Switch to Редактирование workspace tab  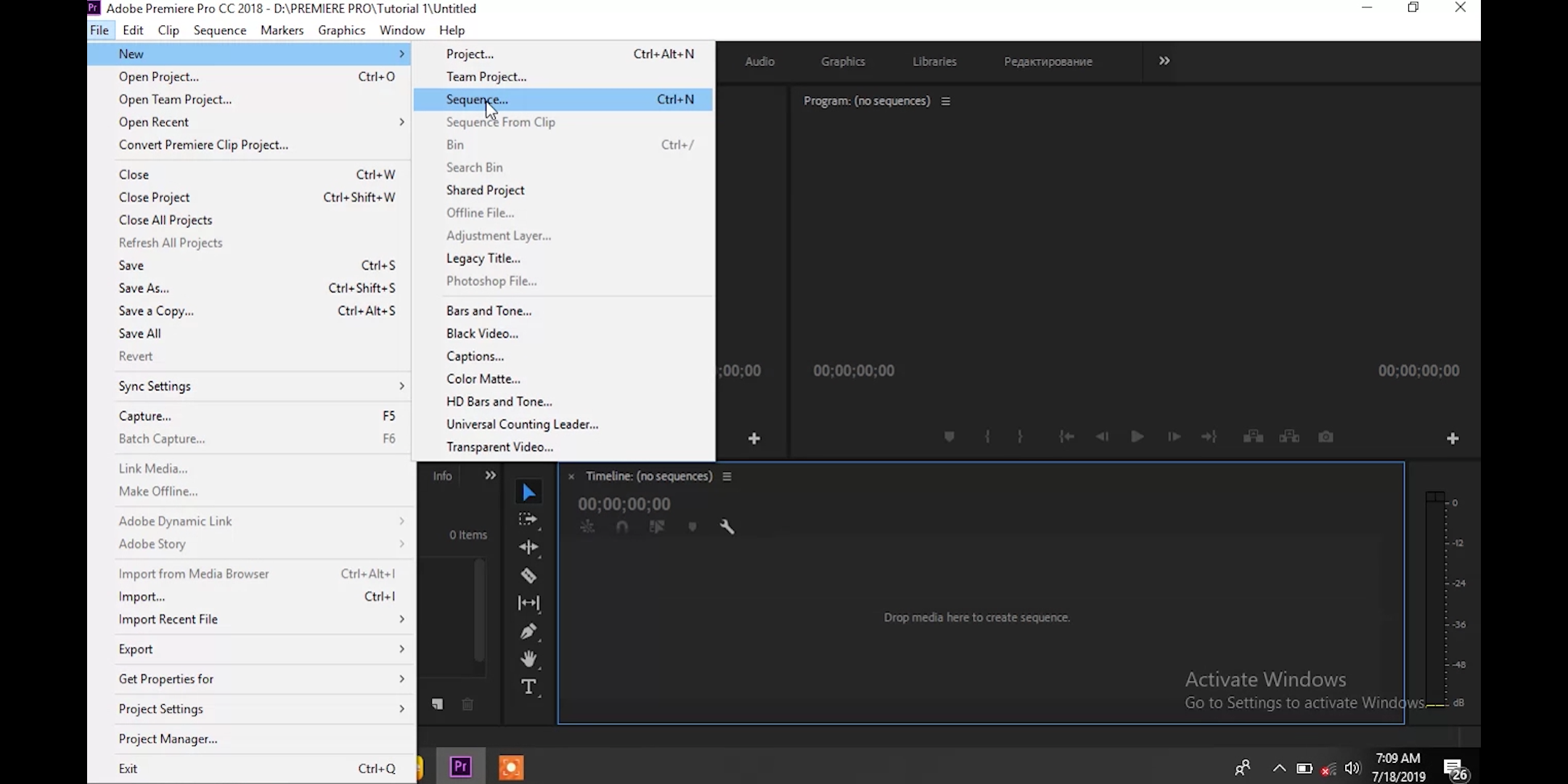pyautogui.click(x=1048, y=62)
